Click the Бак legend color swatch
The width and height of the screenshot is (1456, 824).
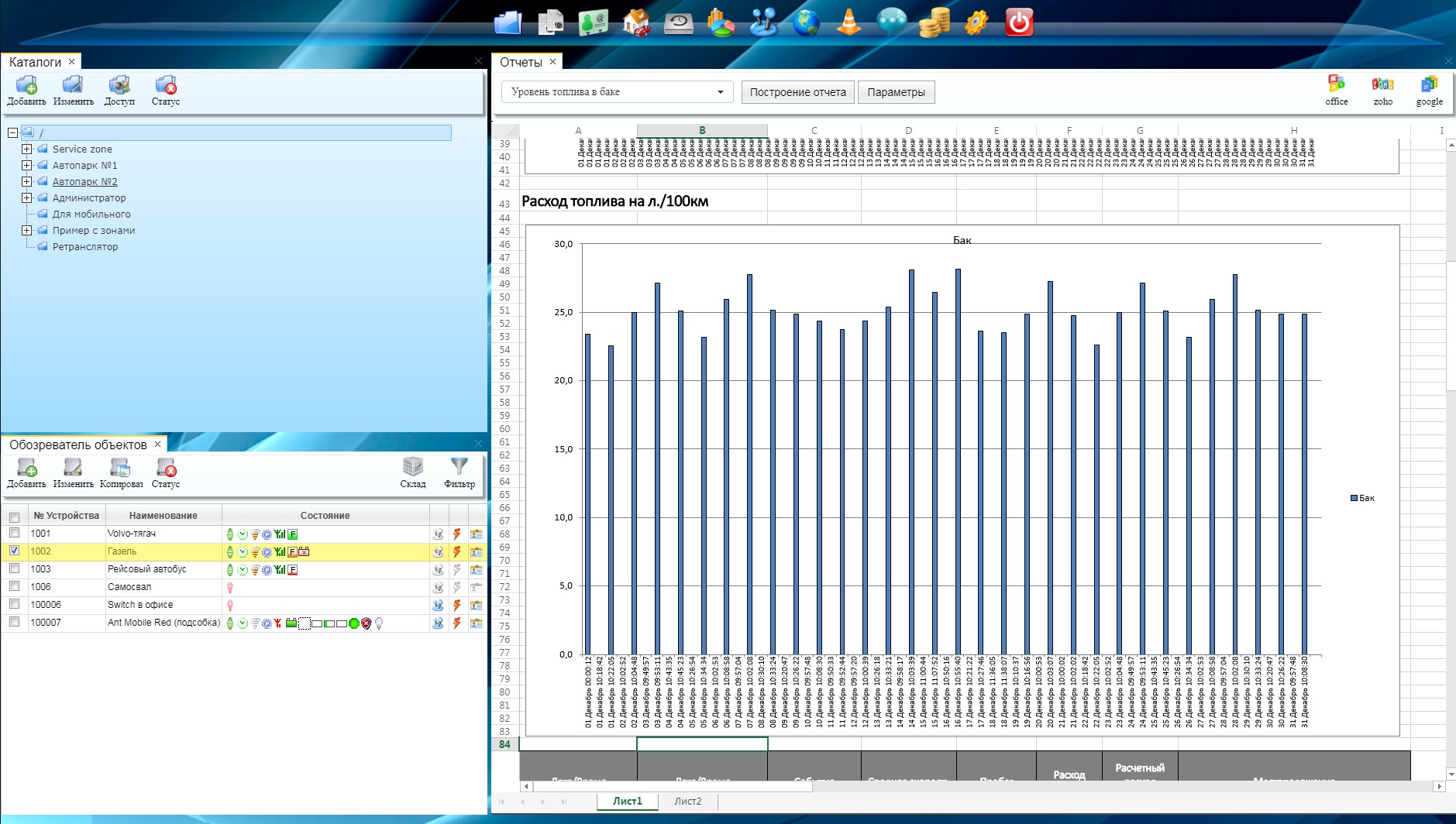click(x=1354, y=498)
